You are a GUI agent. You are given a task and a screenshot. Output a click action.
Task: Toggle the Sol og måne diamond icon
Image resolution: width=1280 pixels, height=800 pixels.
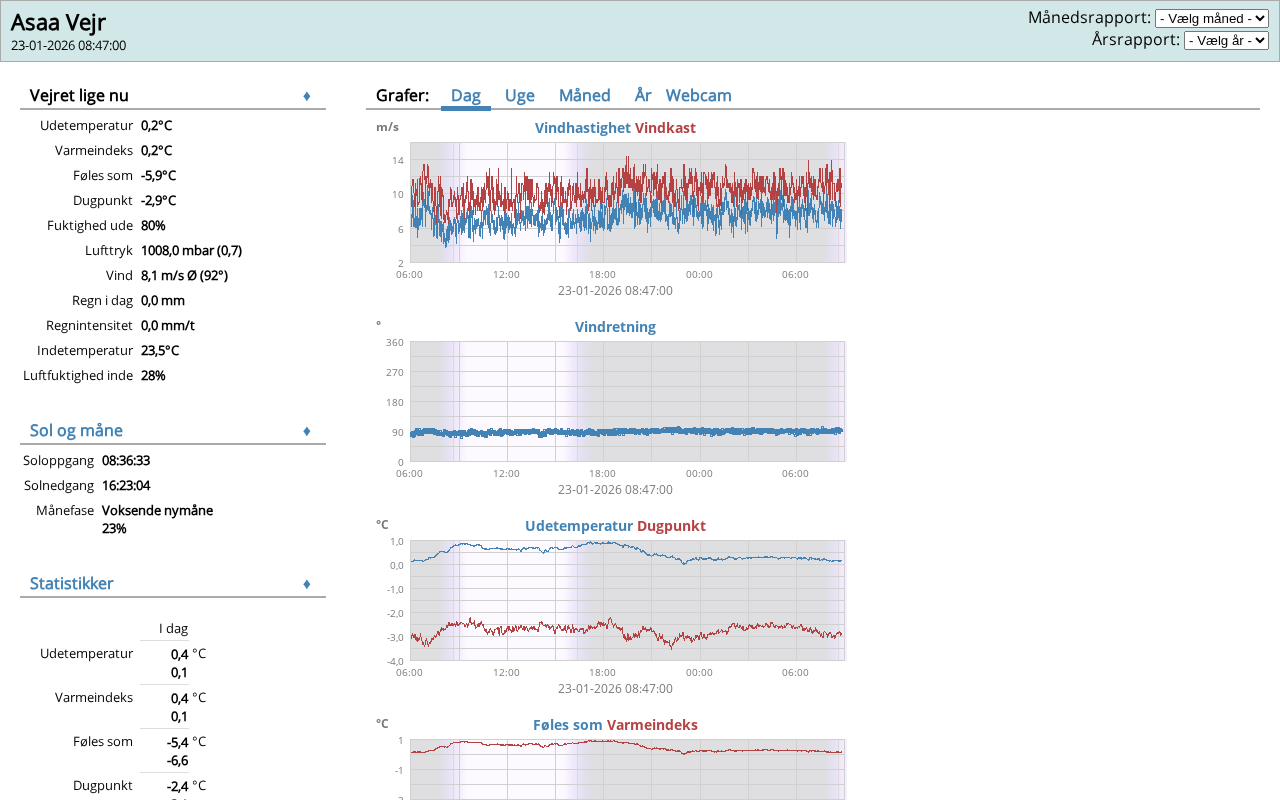tap(307, 431)
